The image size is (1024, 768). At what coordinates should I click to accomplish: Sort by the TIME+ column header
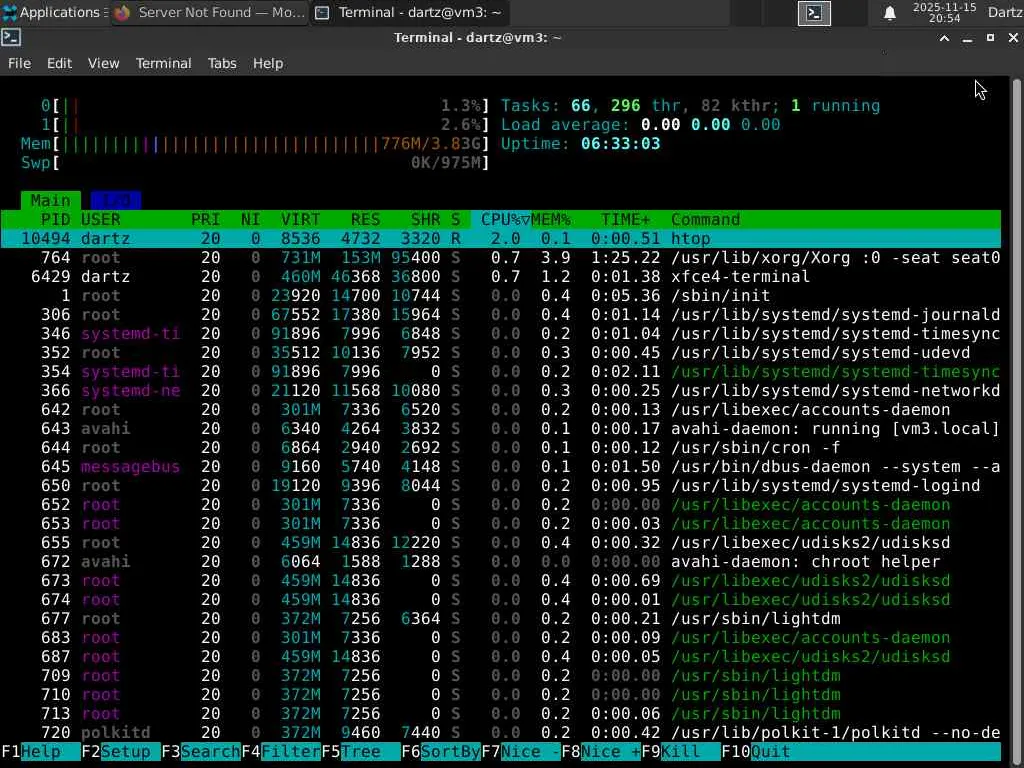(626, 219)
